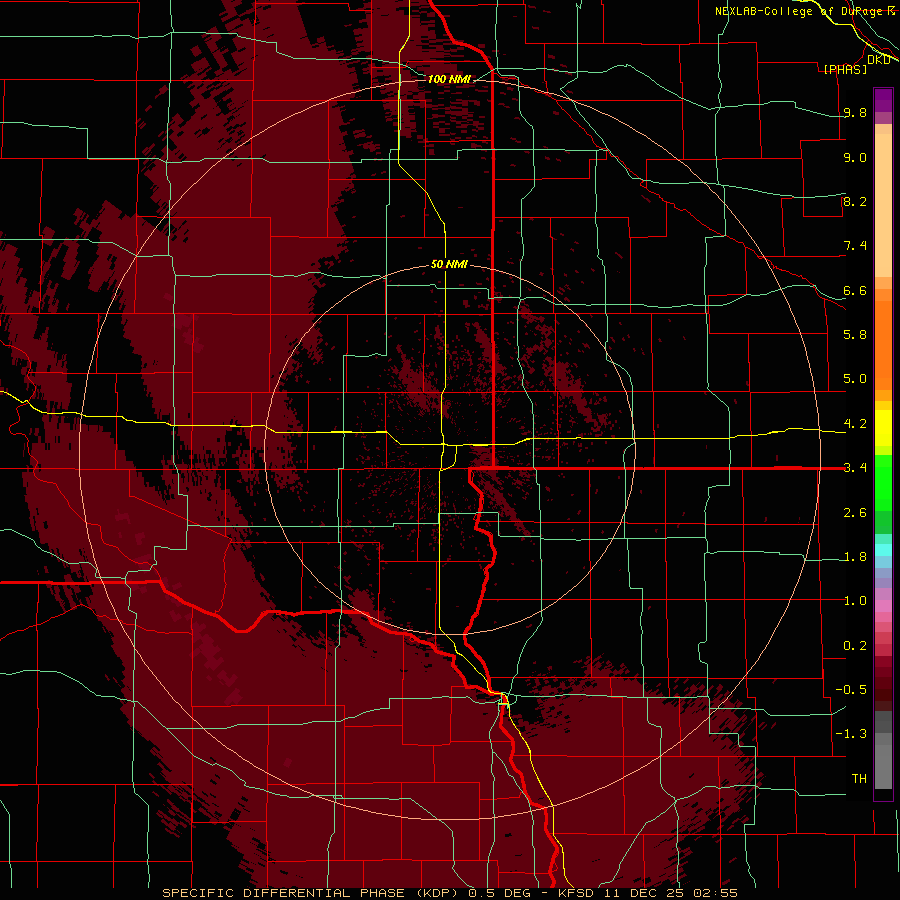Click the '11 DEC 25 02:55' timestamp
The width and height of the screenshot is (900, 900).
tap(670, 893)
